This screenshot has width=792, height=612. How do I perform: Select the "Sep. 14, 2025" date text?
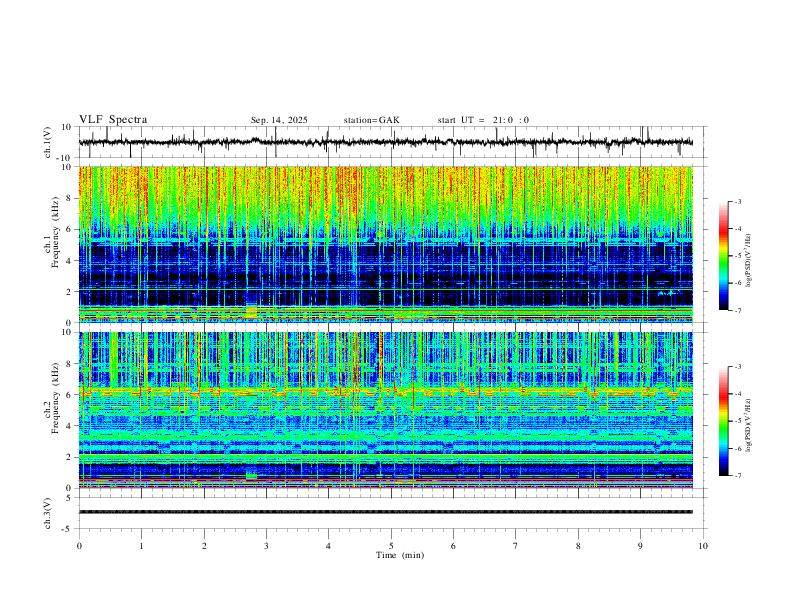click(279, 120)
